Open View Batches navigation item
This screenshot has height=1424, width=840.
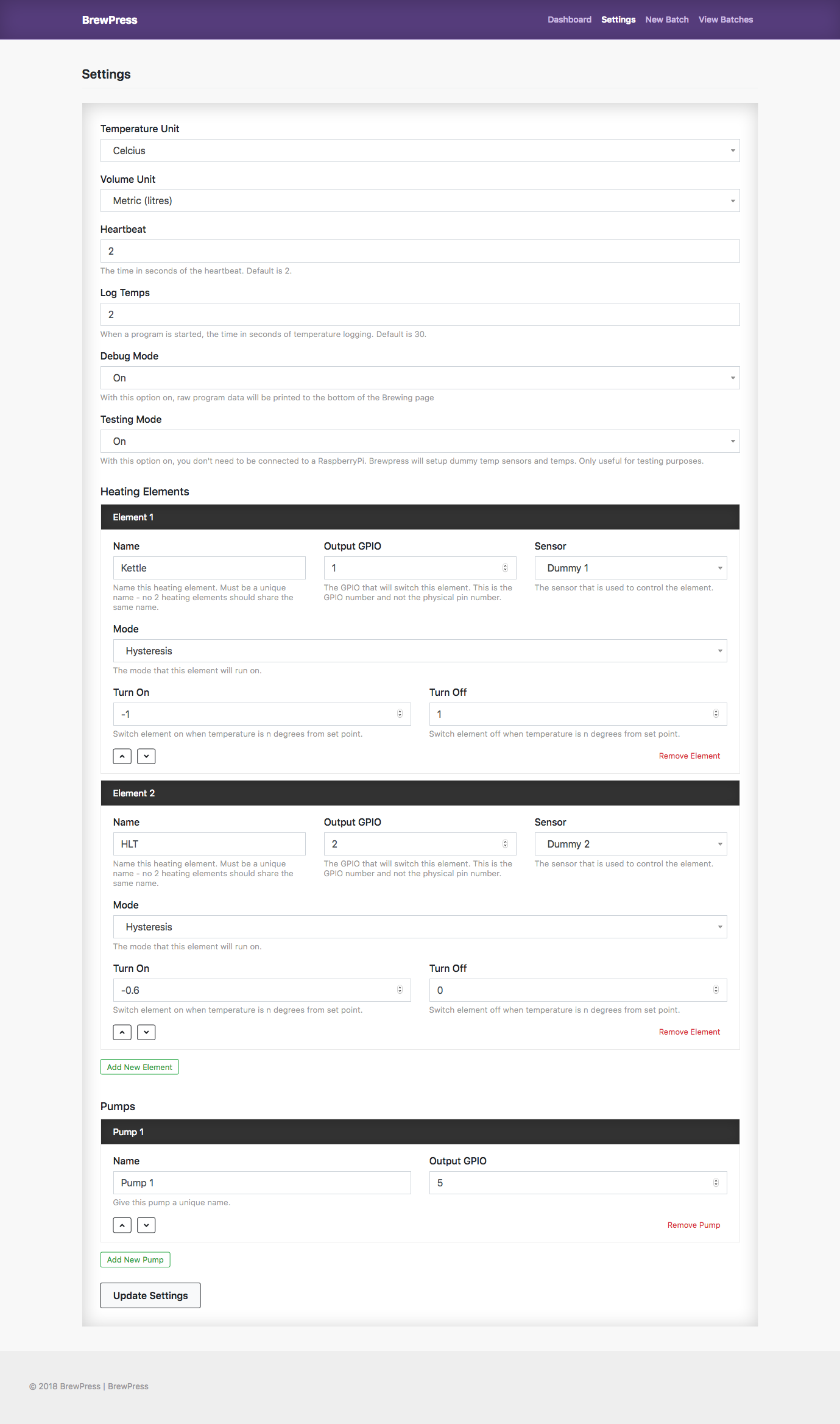point(725,19)
